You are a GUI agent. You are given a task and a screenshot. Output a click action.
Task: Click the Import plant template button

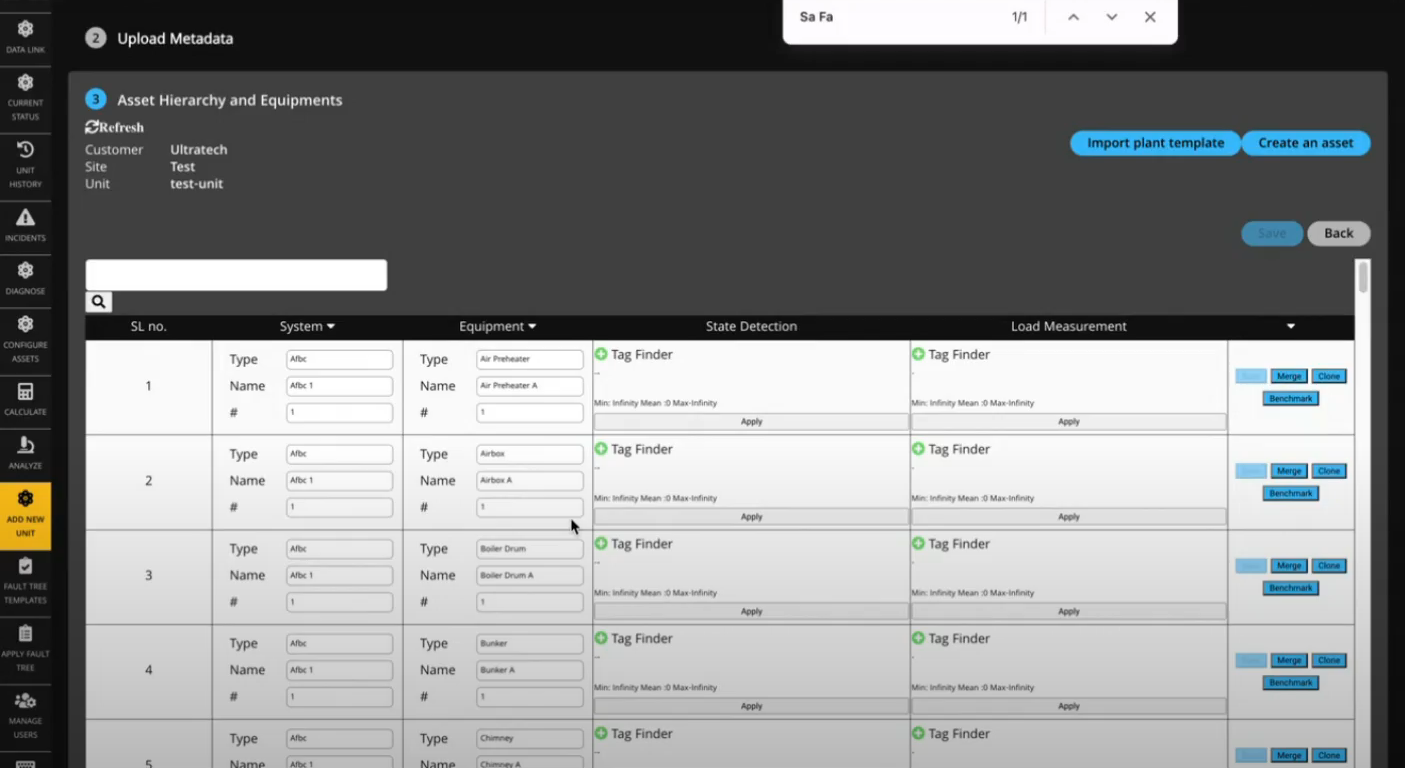point(1155,143)
